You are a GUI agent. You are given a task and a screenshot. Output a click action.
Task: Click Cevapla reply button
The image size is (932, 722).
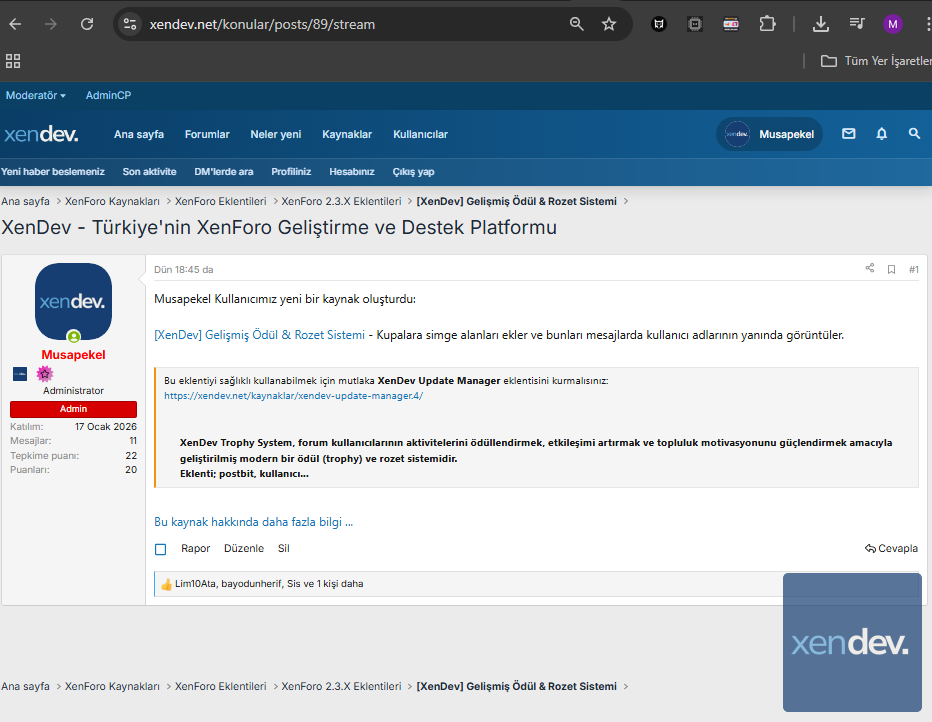click(891, 548)
